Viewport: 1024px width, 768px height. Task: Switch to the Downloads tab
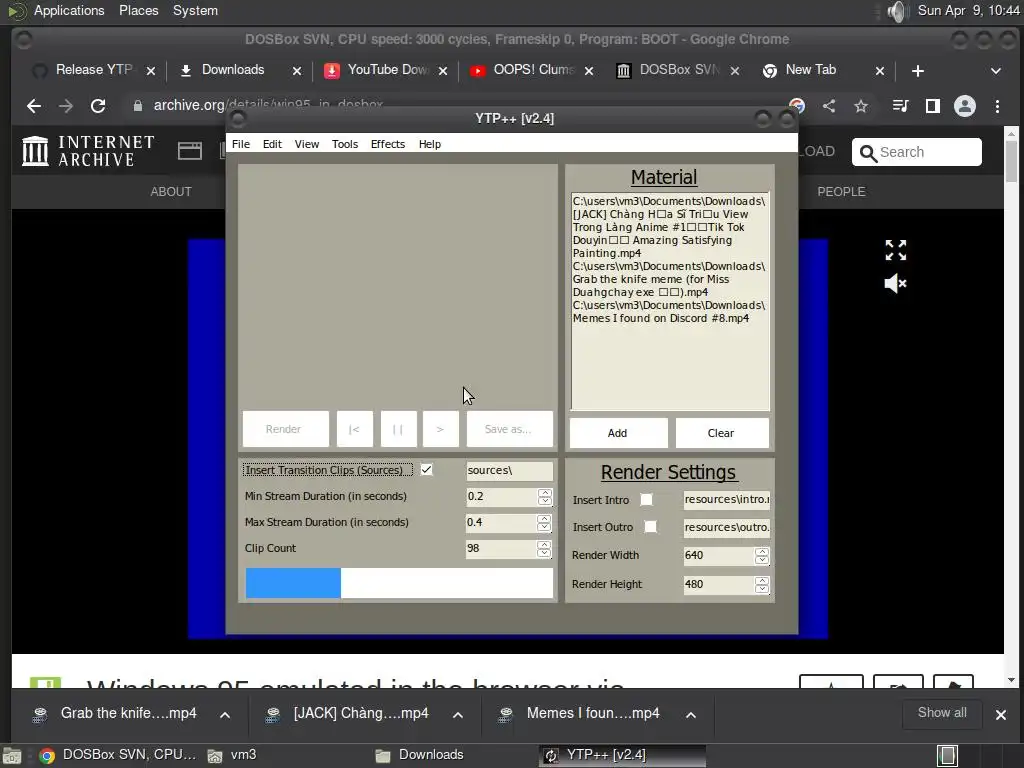tap(232, 70)
